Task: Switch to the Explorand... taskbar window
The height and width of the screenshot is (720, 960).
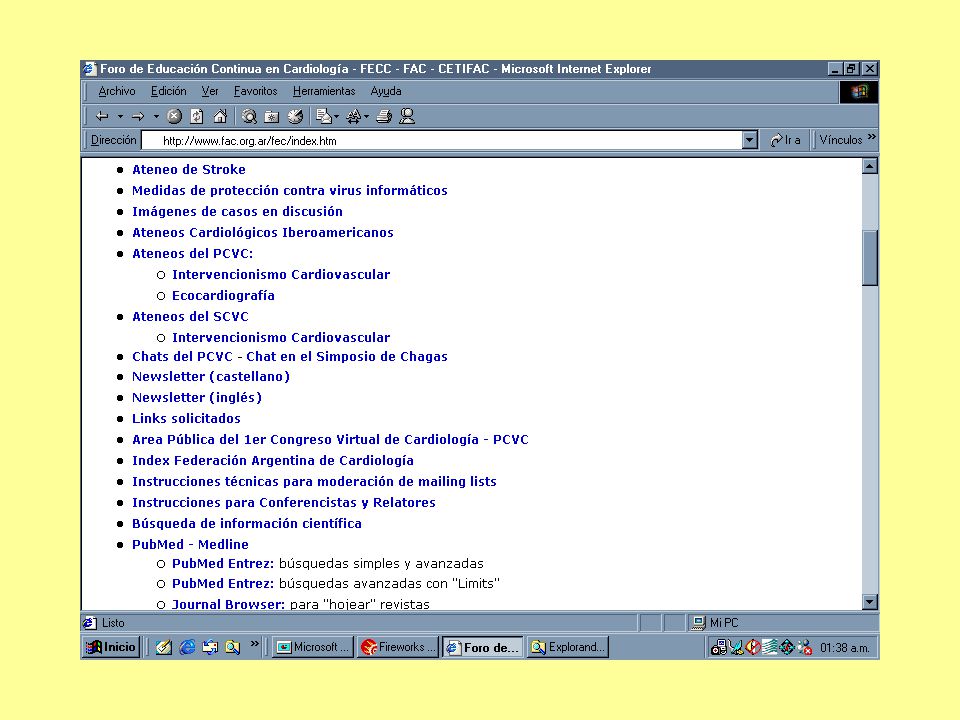Action: point(568,647)
